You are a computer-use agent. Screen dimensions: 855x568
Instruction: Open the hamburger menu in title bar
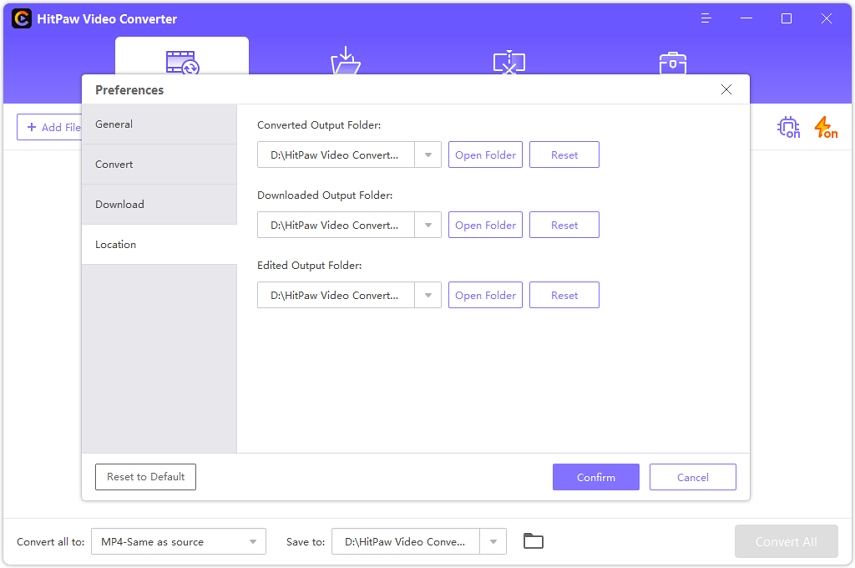coord(706,19)
